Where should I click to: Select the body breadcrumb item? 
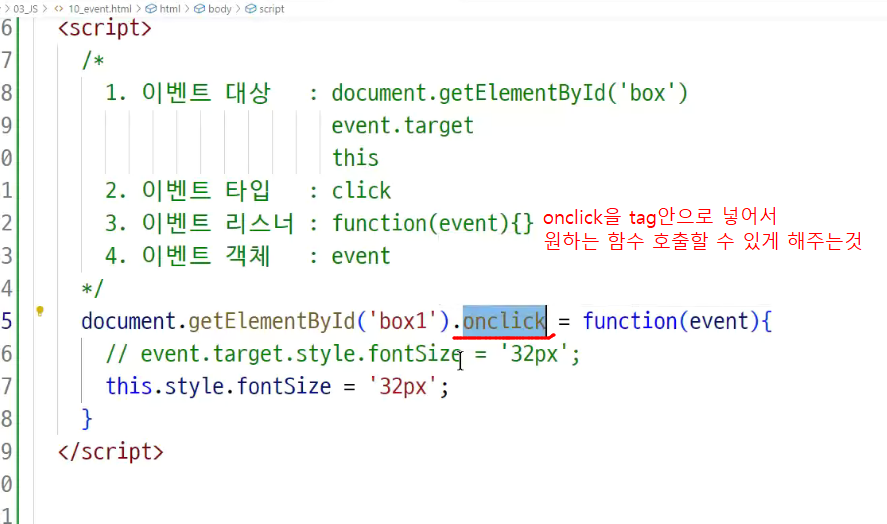pyautogui.click(x=213, y=9)
